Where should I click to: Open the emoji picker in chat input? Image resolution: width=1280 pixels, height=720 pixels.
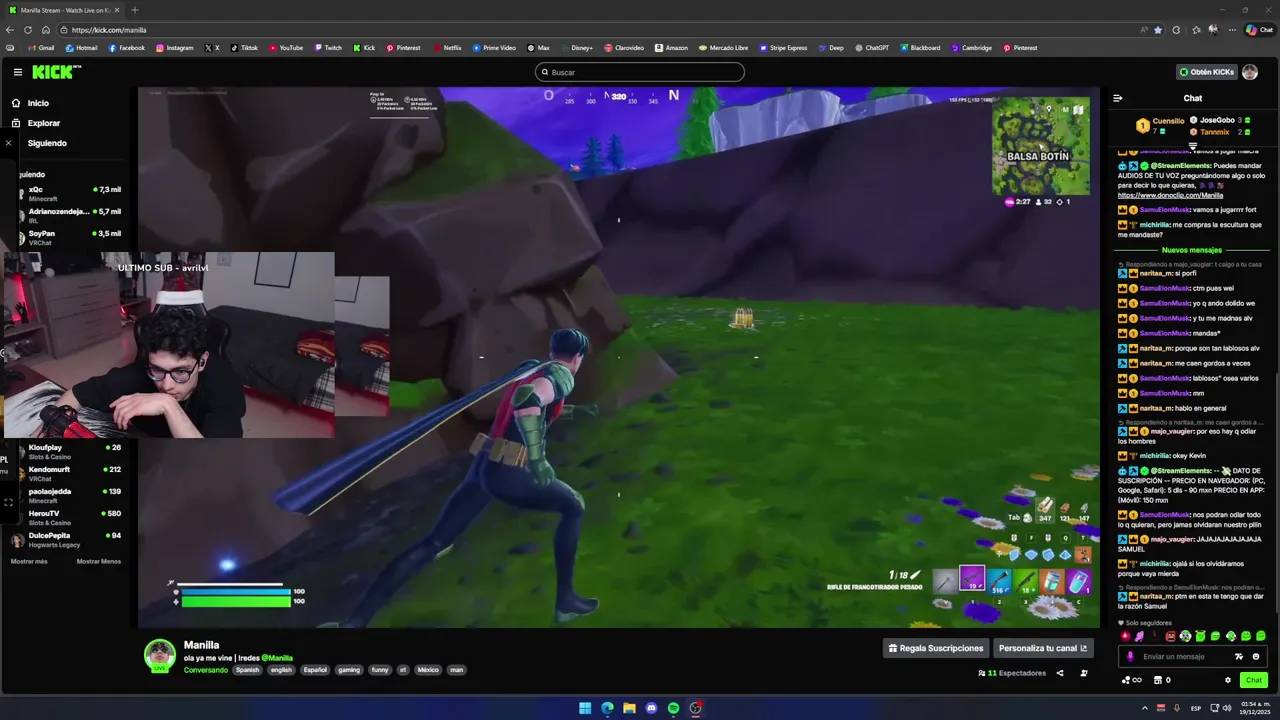pyautogui.click(x=1256, y=657)
